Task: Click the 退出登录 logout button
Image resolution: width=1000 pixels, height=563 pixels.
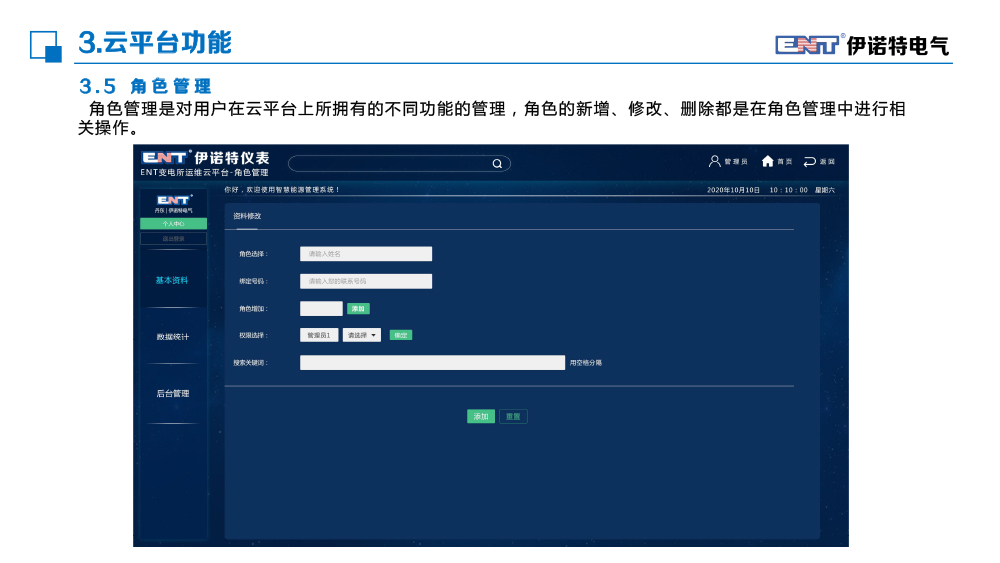Action: [173, 239]
